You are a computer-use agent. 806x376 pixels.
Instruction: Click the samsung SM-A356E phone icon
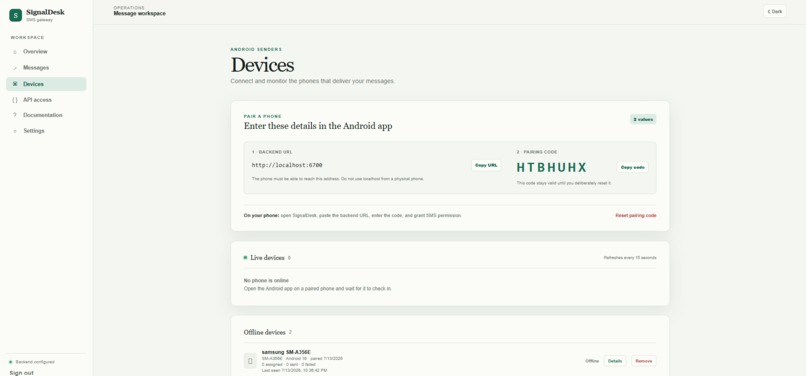click(250, 361)
